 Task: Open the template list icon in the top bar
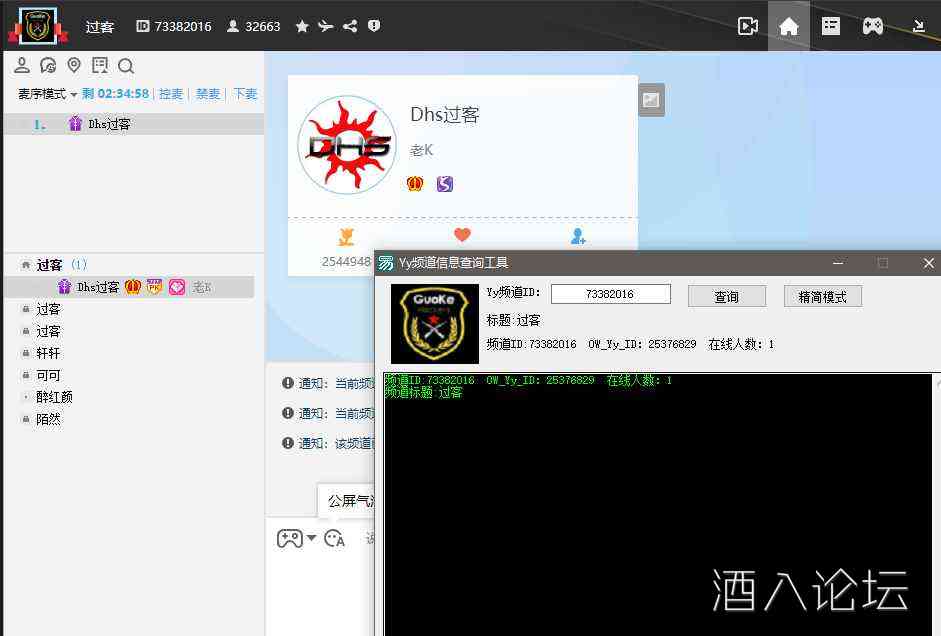pos(831,26)
